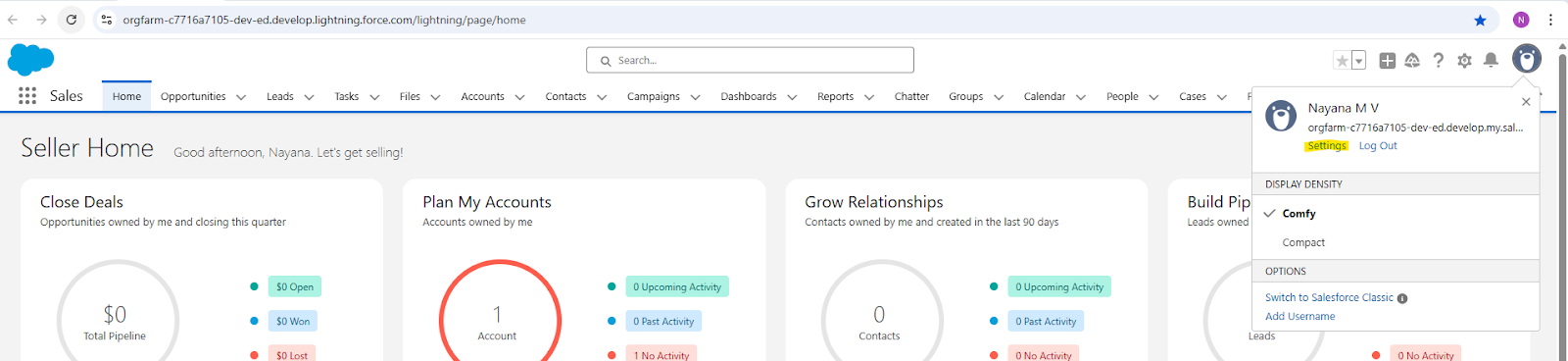Screen dimensions: 1568x361
Task: Click 0 Upcoming Activity in Plan My Accounts
Action: [x=677, y=286]
